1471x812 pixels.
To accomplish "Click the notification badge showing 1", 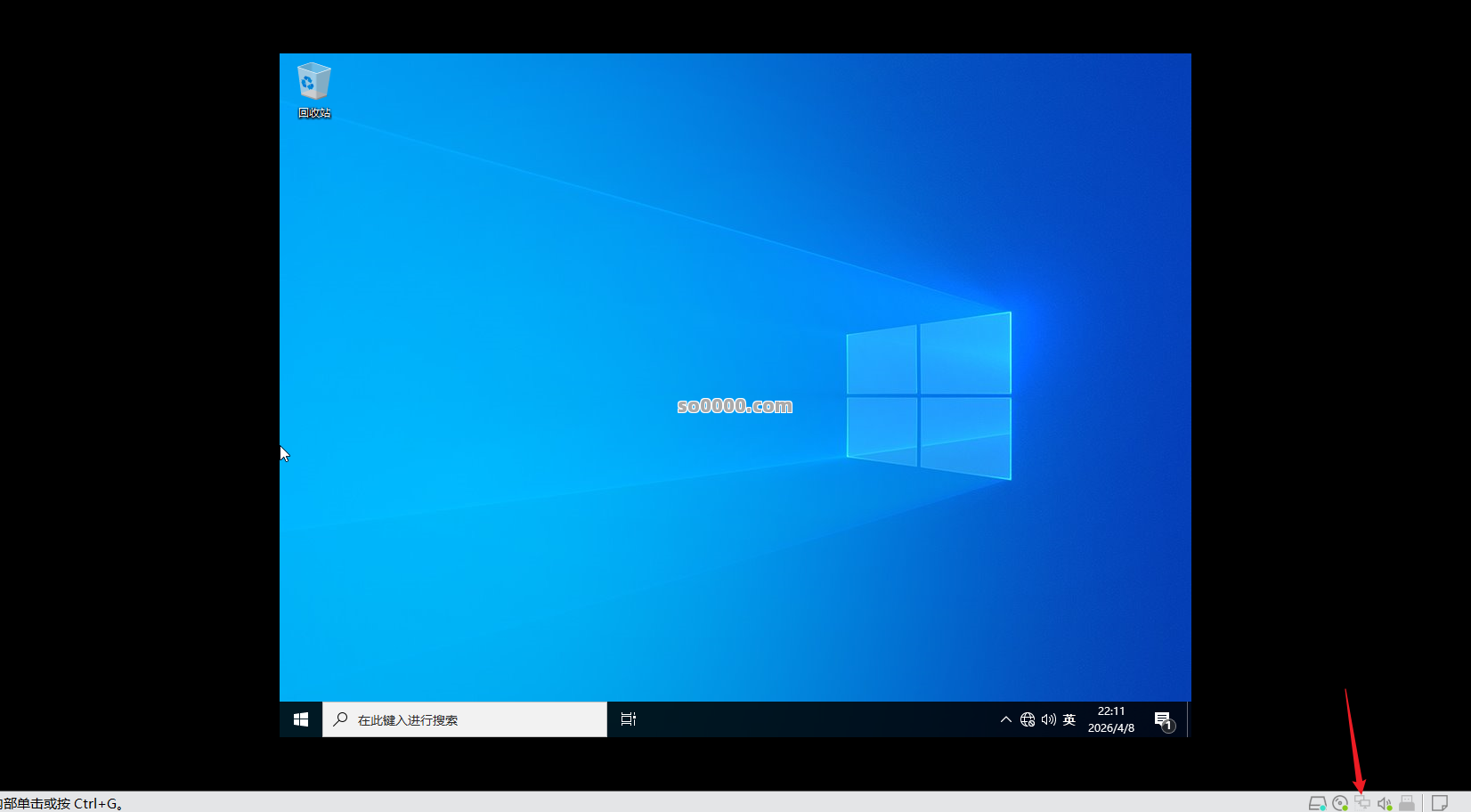I will (1167, 727).
